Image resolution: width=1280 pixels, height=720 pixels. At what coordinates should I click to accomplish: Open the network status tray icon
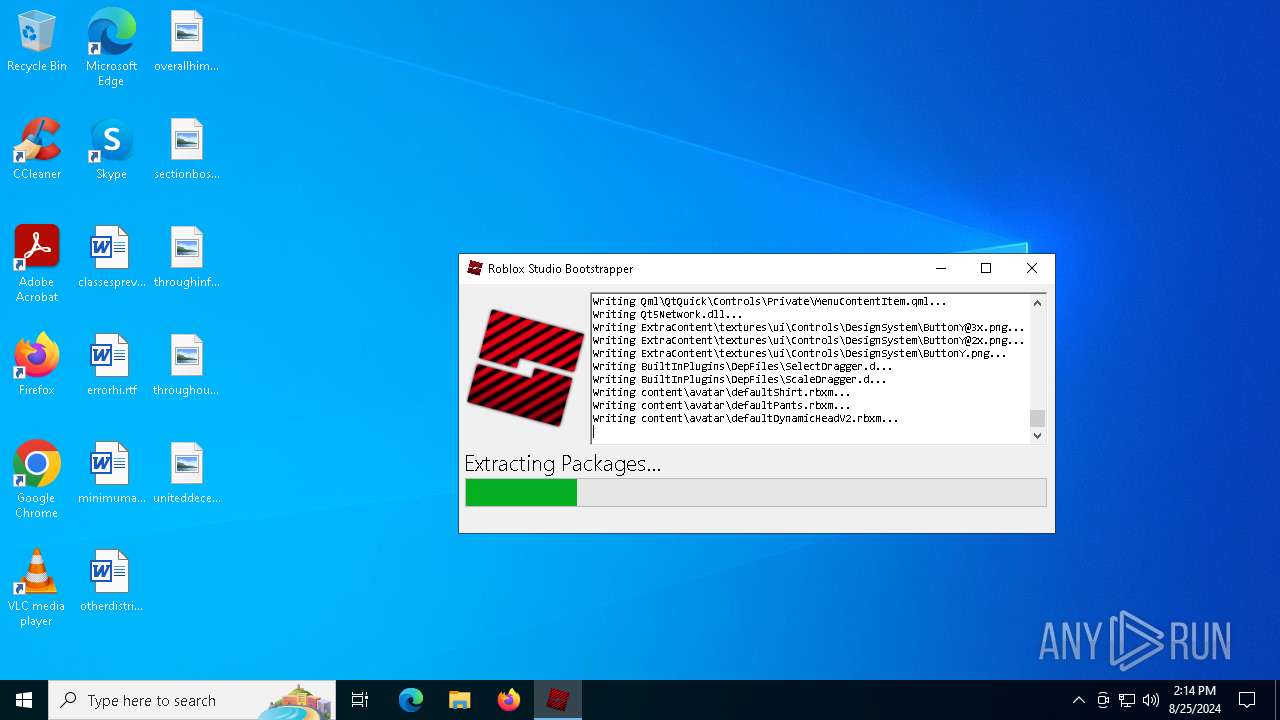(x=1127, y=700)
